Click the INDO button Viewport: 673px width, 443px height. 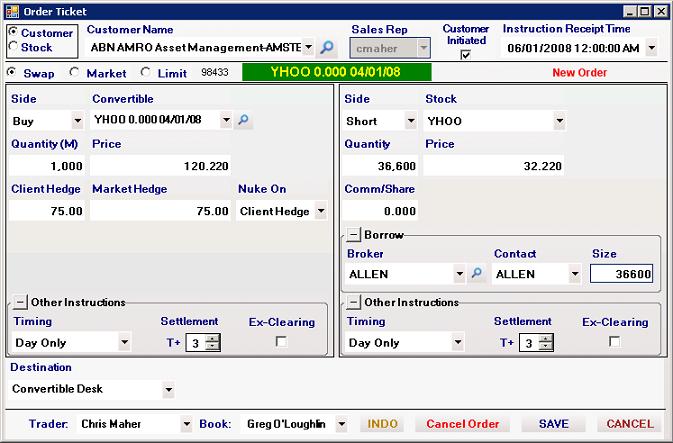point(382,424)
